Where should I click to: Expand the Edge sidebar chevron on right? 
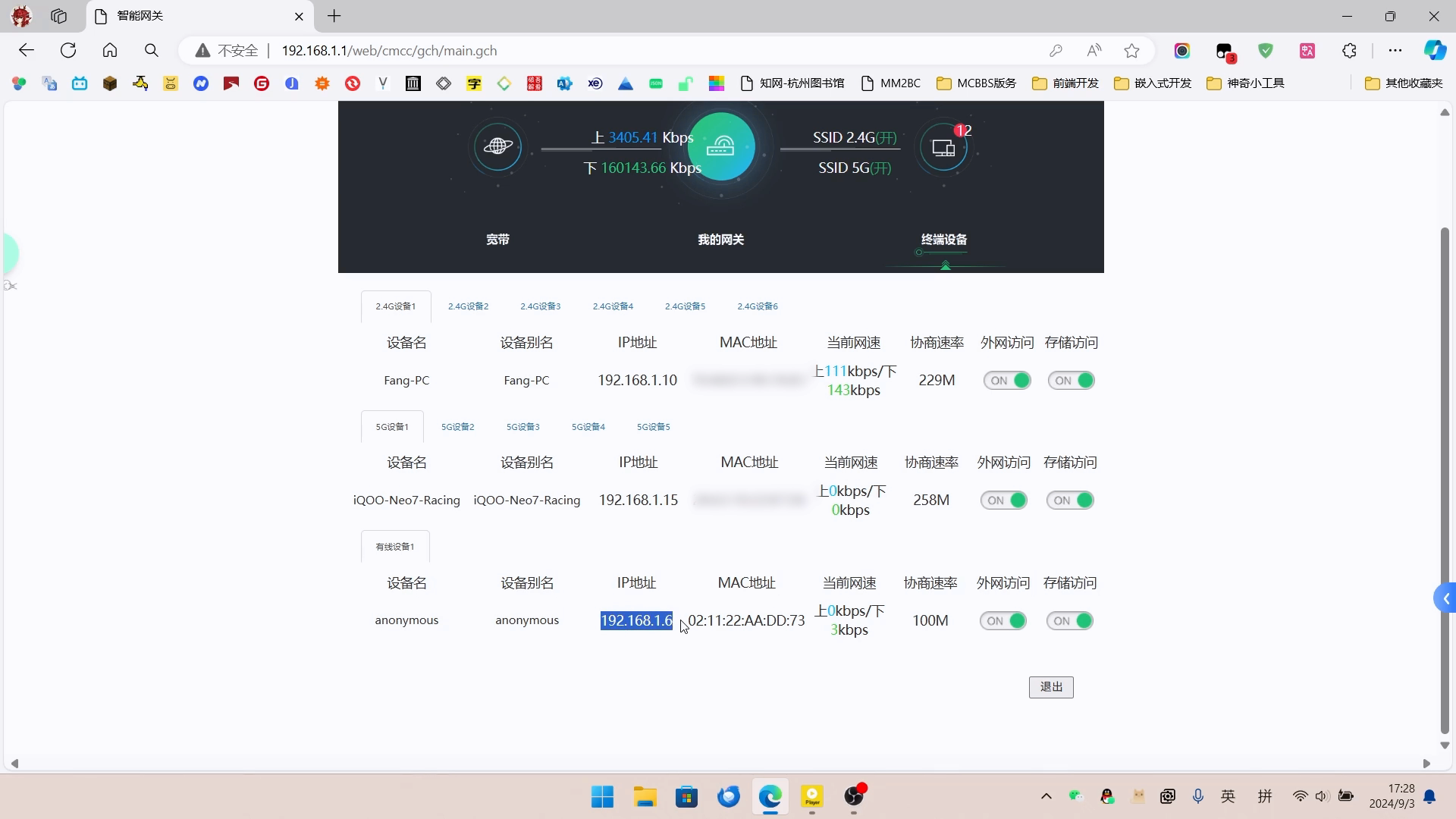click(x=1445, y=598)
